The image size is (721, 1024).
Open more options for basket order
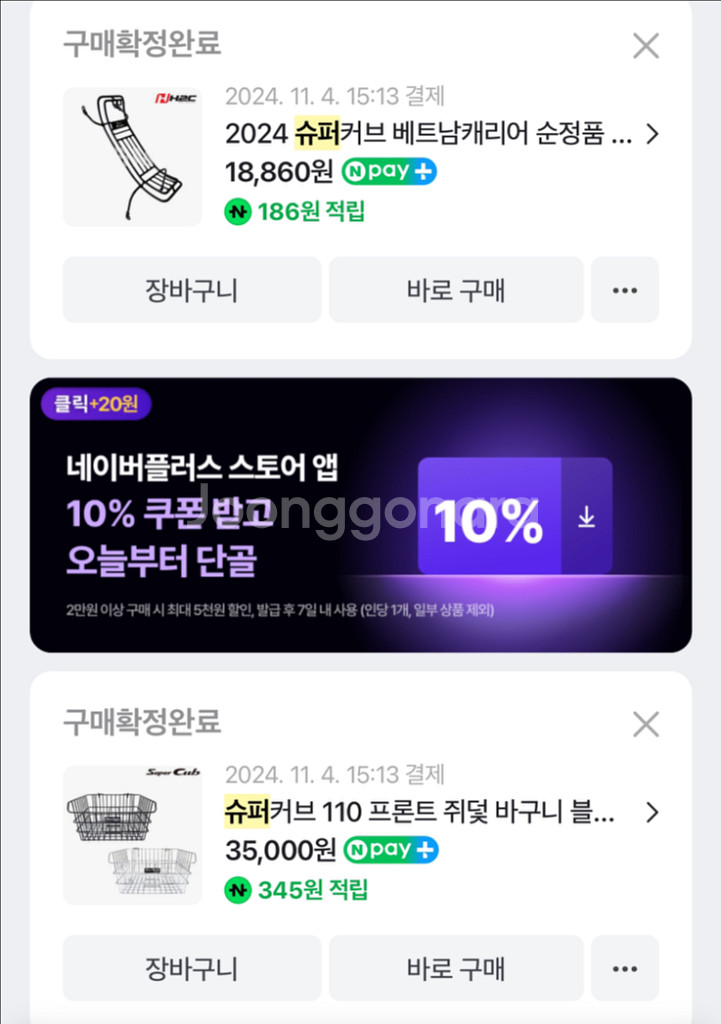(x=625, y=968)
